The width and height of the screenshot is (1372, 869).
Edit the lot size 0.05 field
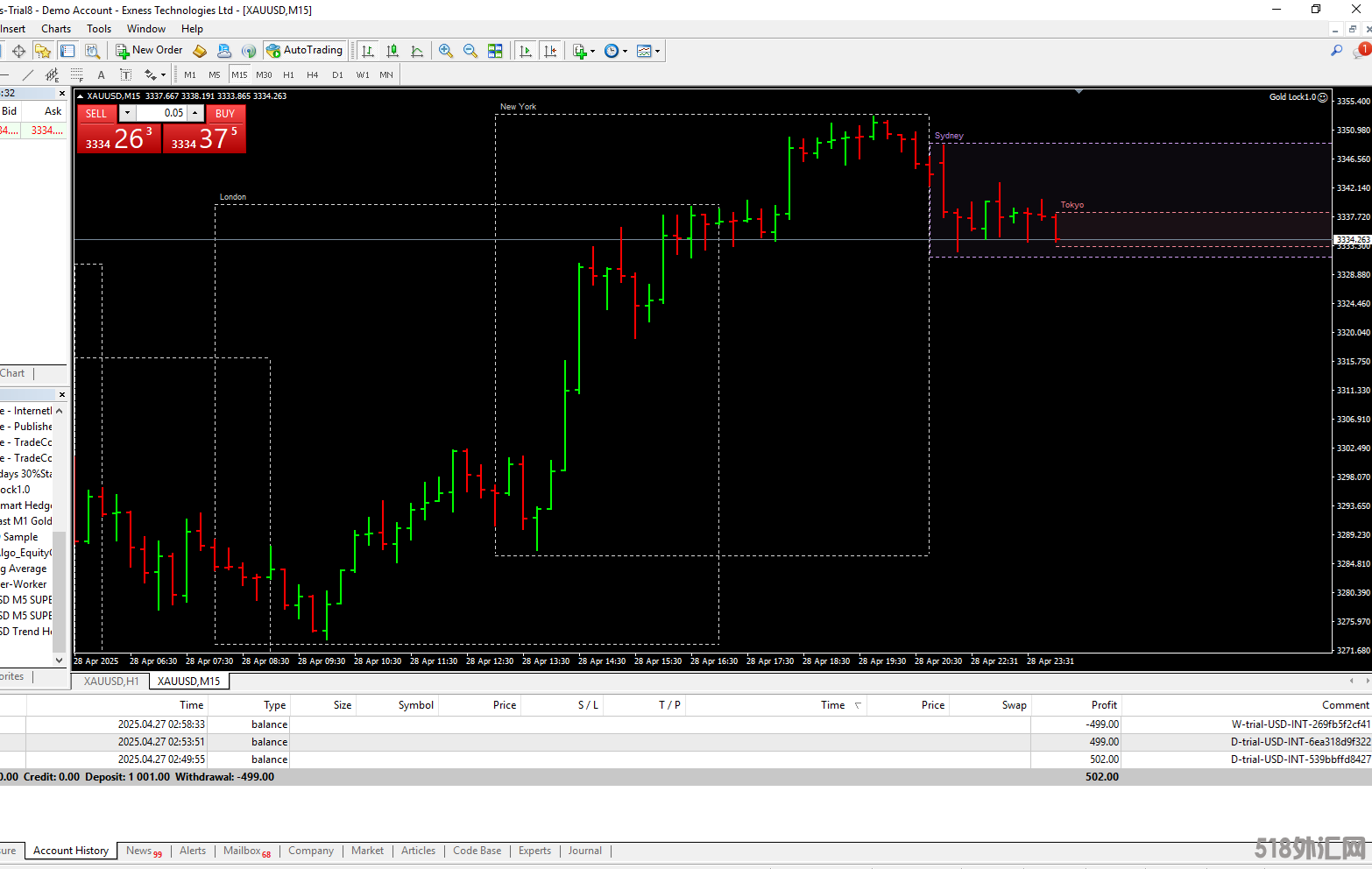161,113
